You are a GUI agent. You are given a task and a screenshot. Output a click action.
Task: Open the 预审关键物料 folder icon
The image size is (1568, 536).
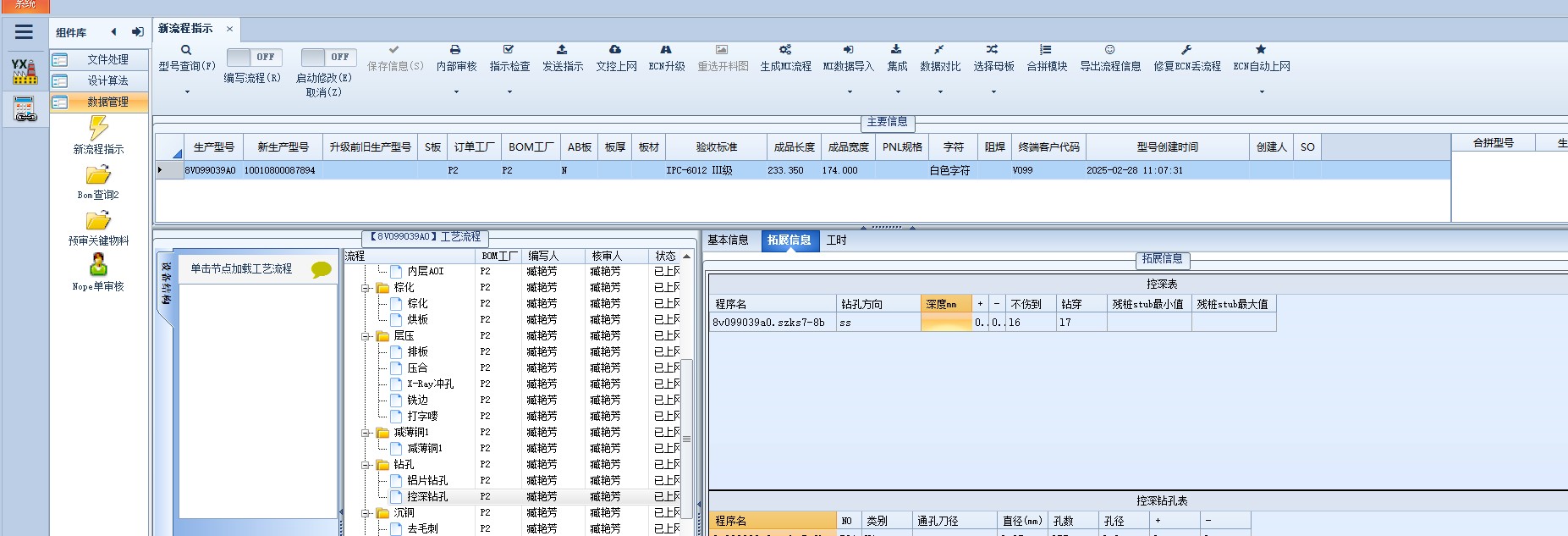(98, 221)
